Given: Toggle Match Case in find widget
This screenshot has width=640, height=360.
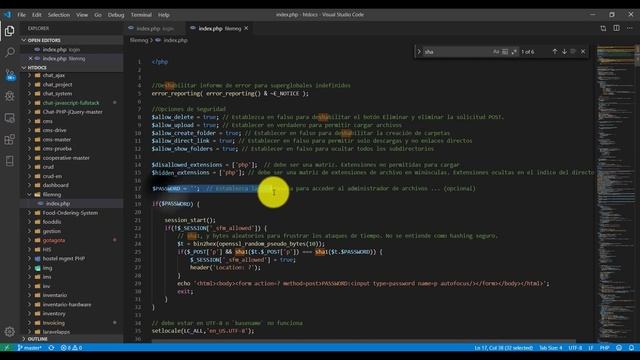Looking at the screenshot, I should coord(496,52).
